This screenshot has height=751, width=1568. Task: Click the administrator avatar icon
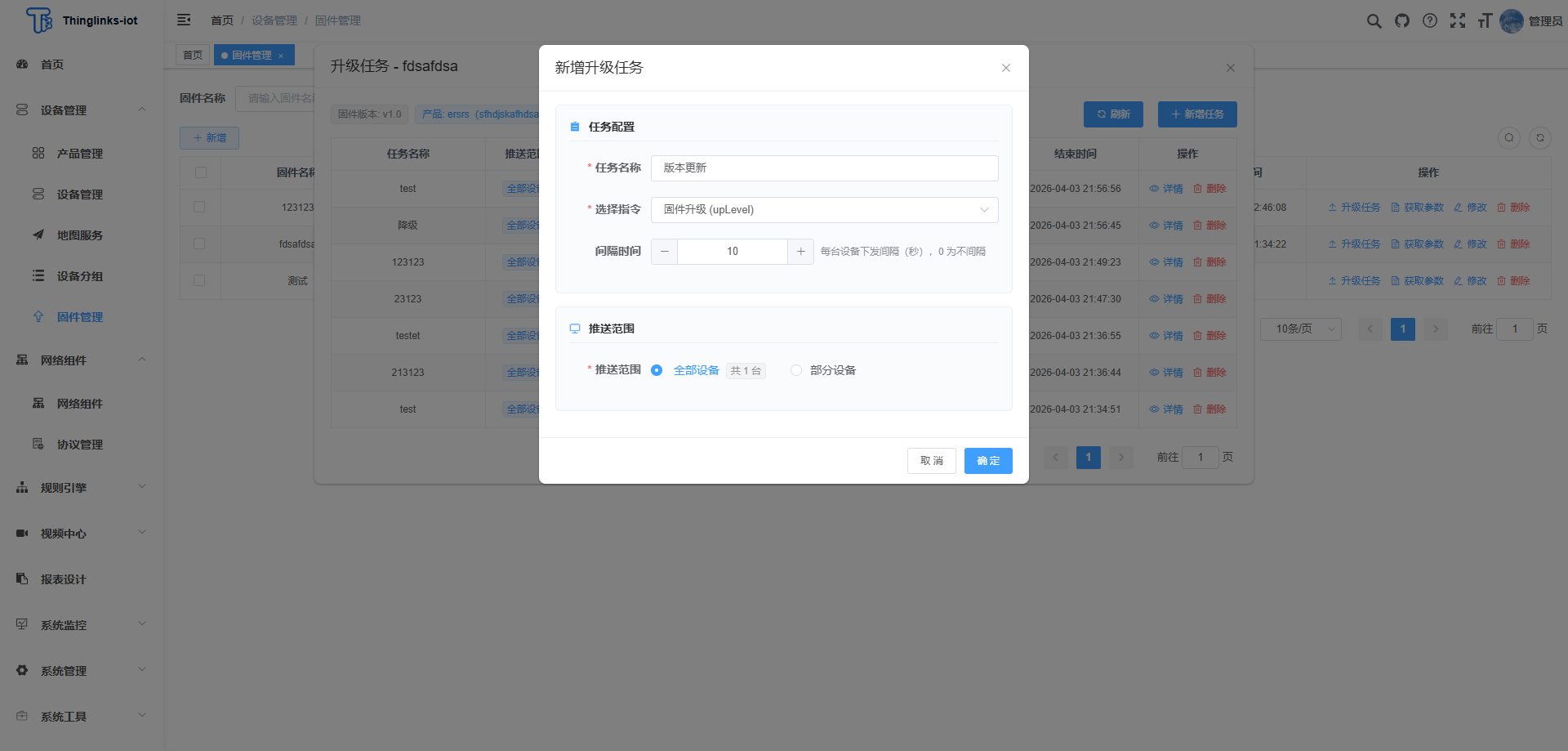click(x=1512, y=21)
